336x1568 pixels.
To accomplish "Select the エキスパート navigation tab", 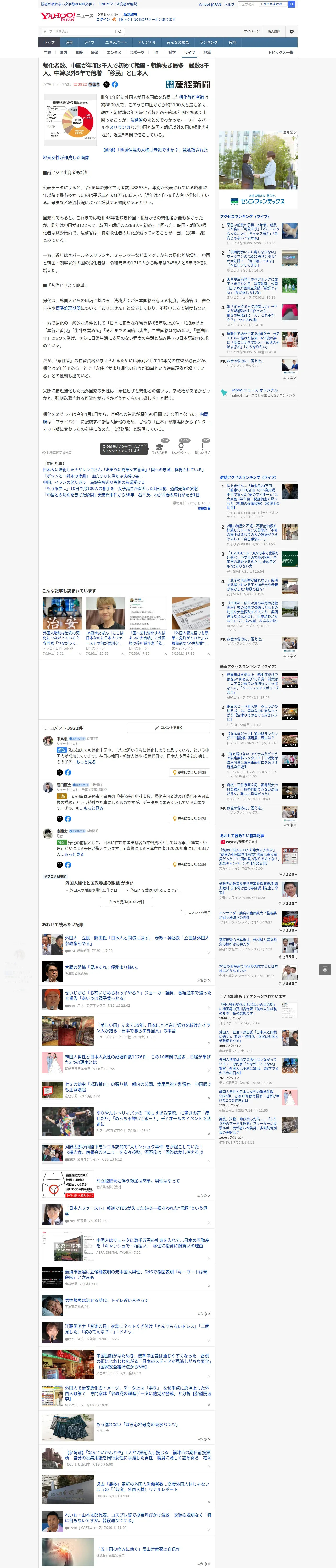I will (x=116, y=43).
